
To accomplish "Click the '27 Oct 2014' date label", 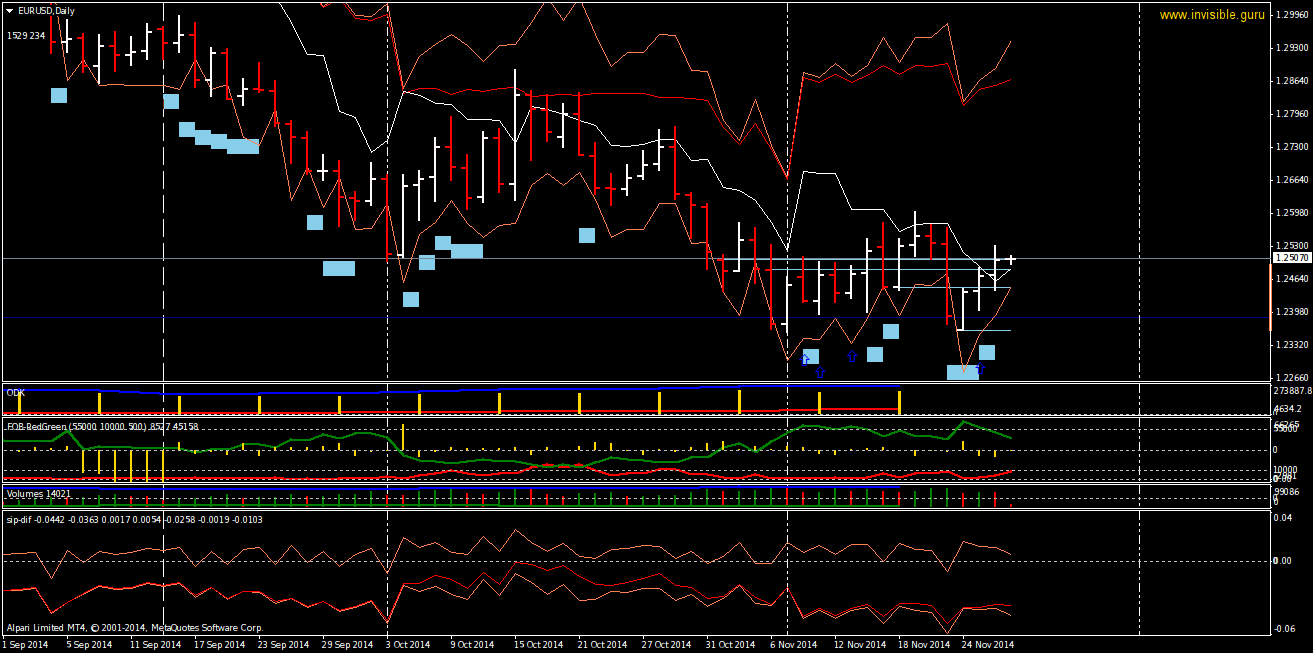I will tap(667, 645).
